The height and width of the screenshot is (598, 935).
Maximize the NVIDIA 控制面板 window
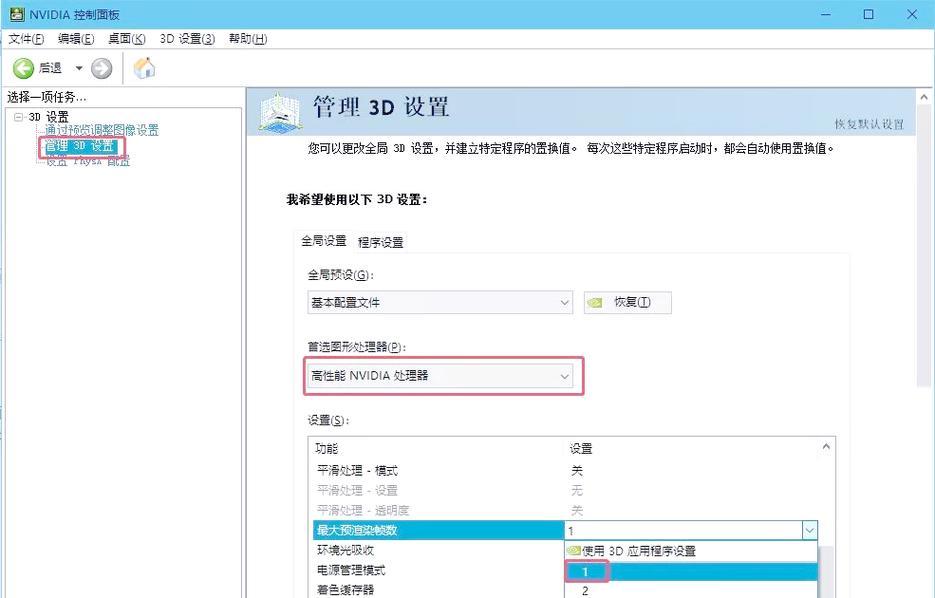[x=869, y=14]
